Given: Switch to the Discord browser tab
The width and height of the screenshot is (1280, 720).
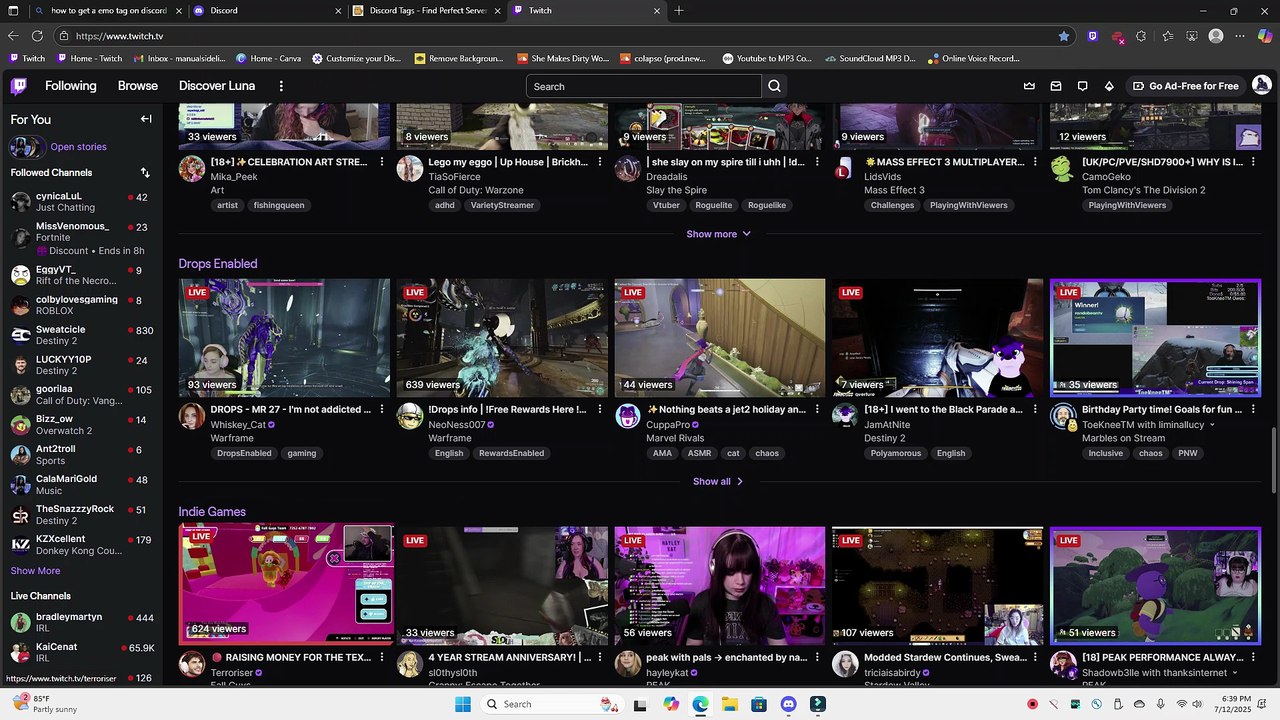Looking at the screenshot, I should [265, 10].
